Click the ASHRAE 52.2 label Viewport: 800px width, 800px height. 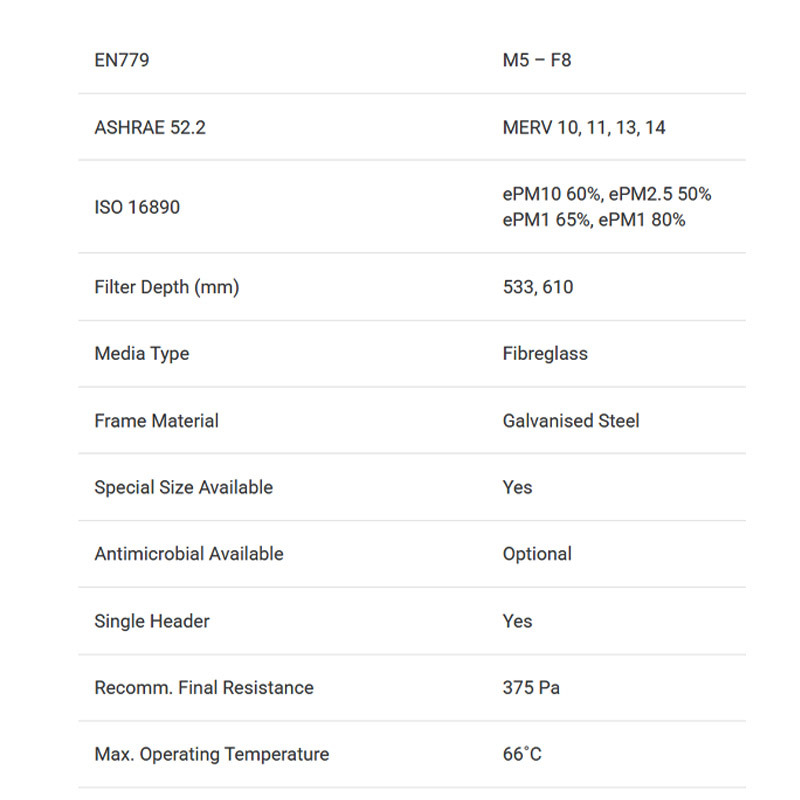[x=150, y=128]
